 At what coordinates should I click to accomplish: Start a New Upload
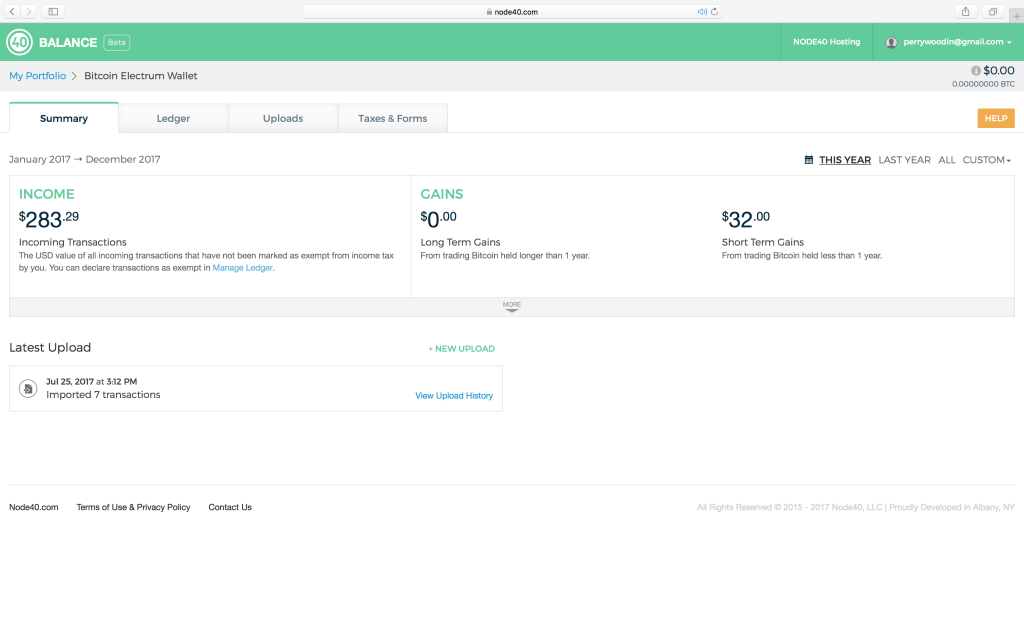pyautogui.click(x=461, y=349)
